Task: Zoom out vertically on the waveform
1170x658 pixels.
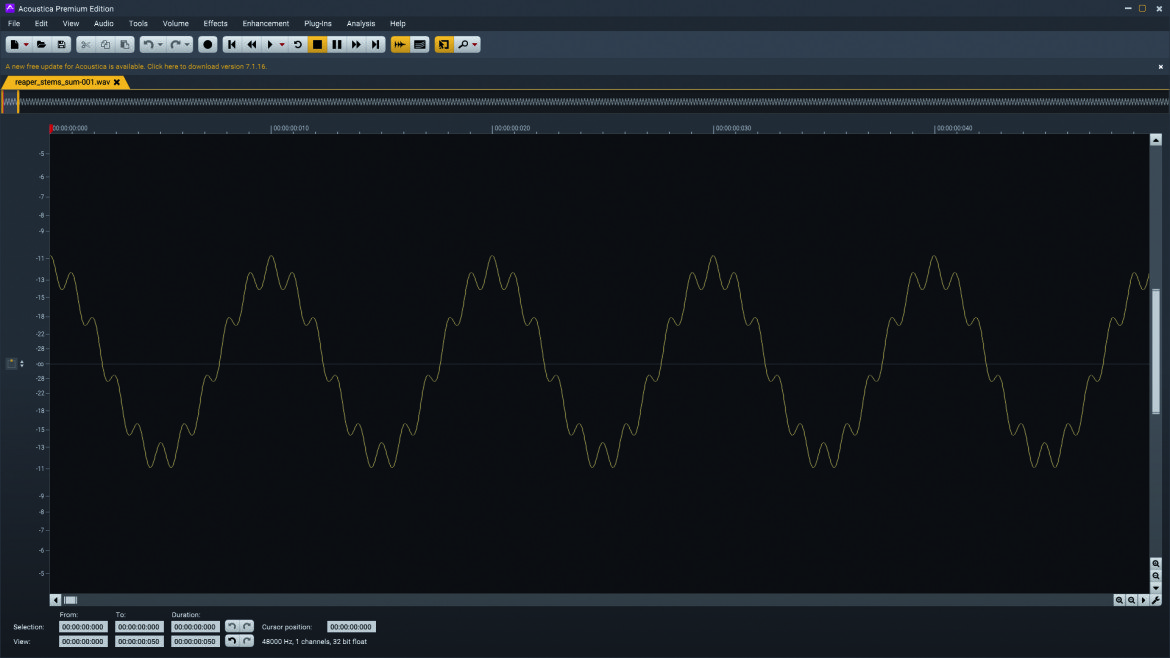Action: click(1156, 576)
